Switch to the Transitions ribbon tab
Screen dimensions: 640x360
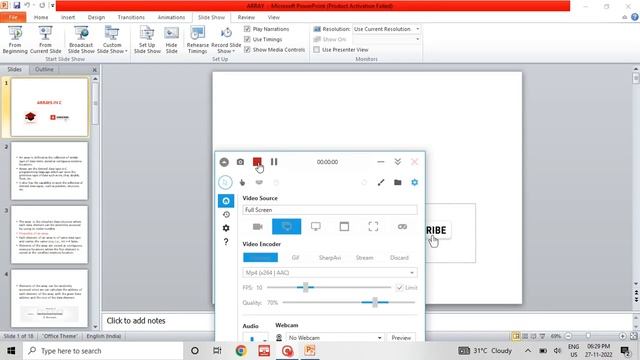(x=131, y=18)
